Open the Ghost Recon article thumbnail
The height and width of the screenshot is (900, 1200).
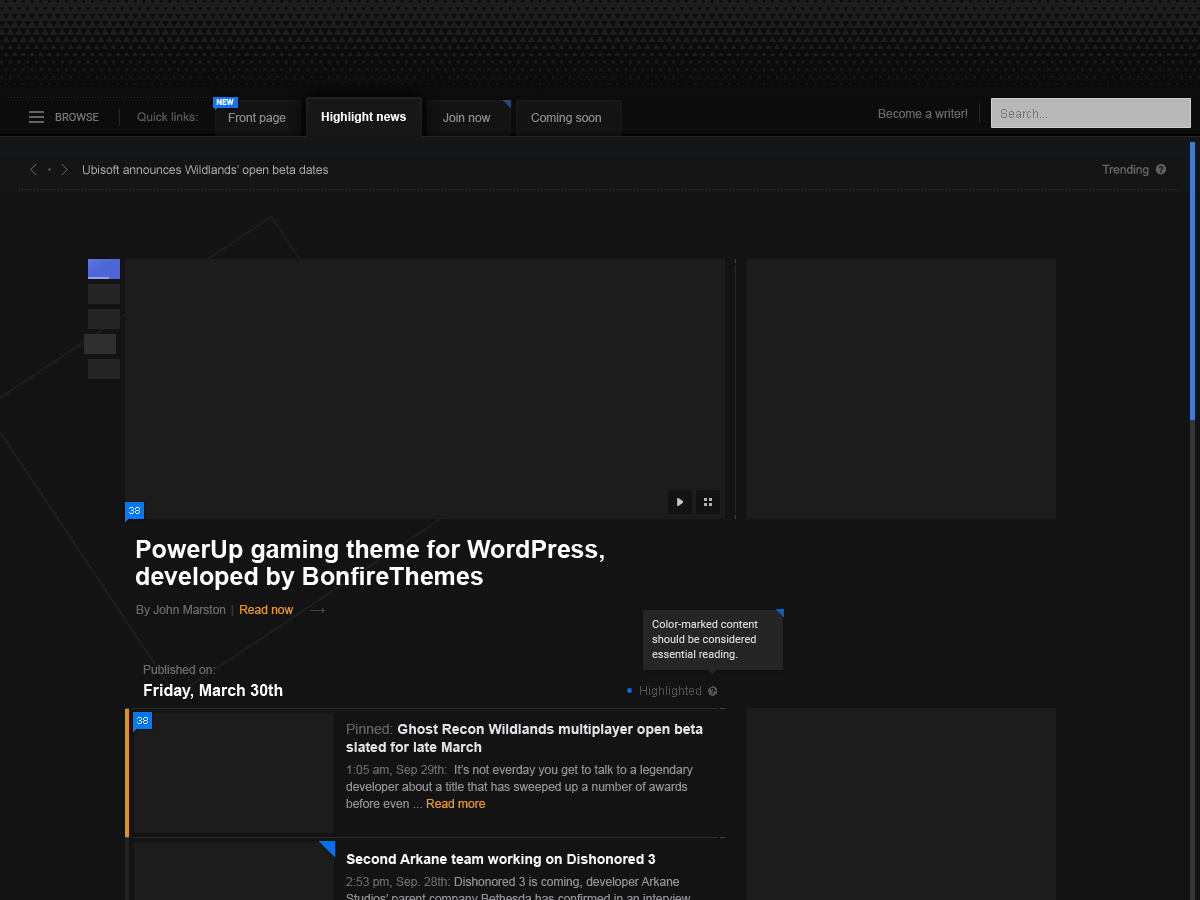click(x=233, y=772)
